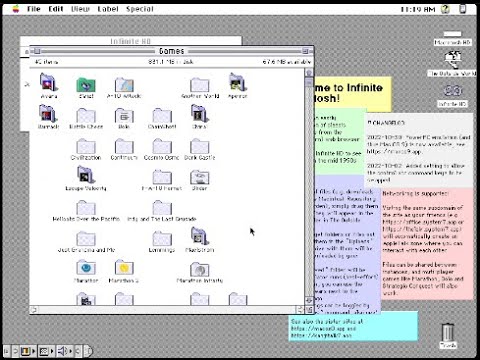
Task: Open the application switcher menu icon
Action: click(463, 9)
